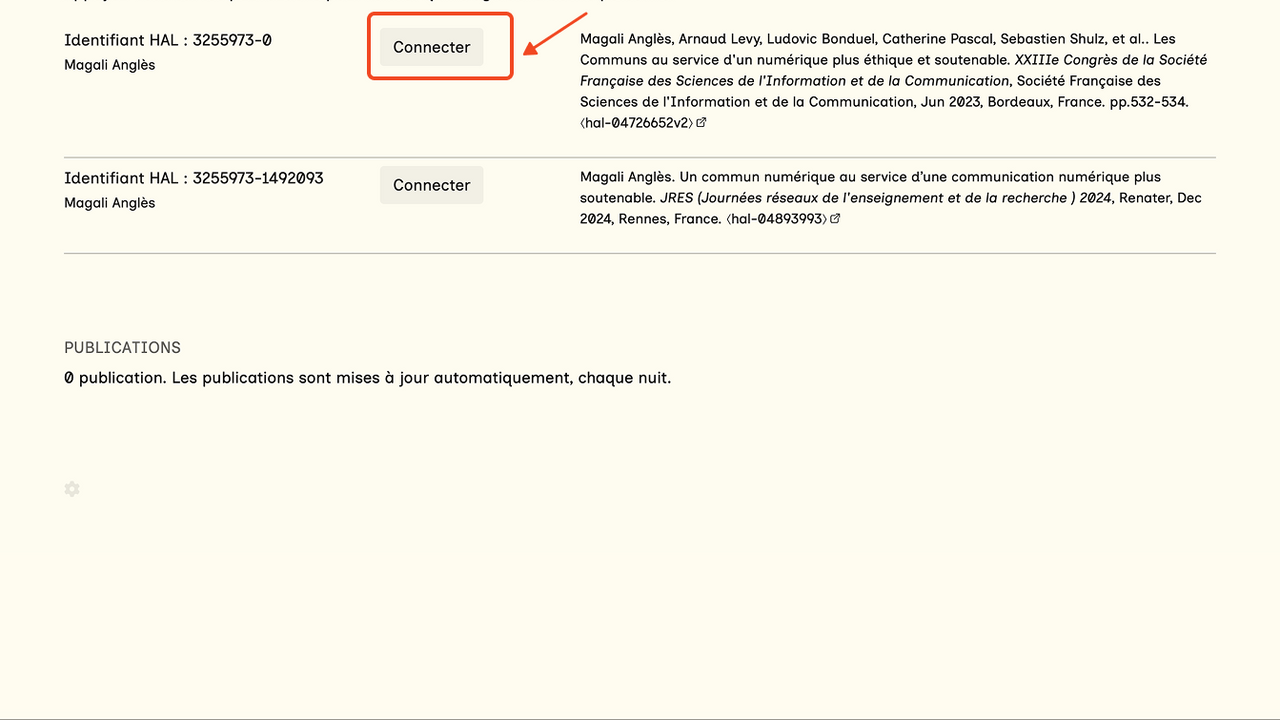The width and height of the screenshot is (1280, 720).
Task: Open the hal-04726652v2 reference link
Action: click(x=637, y=123)
